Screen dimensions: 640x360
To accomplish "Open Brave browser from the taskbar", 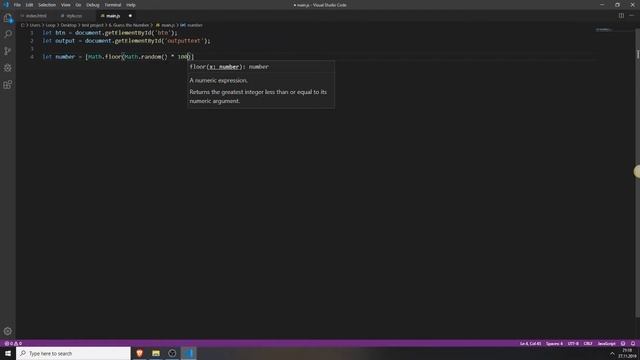I will point(140,353).
